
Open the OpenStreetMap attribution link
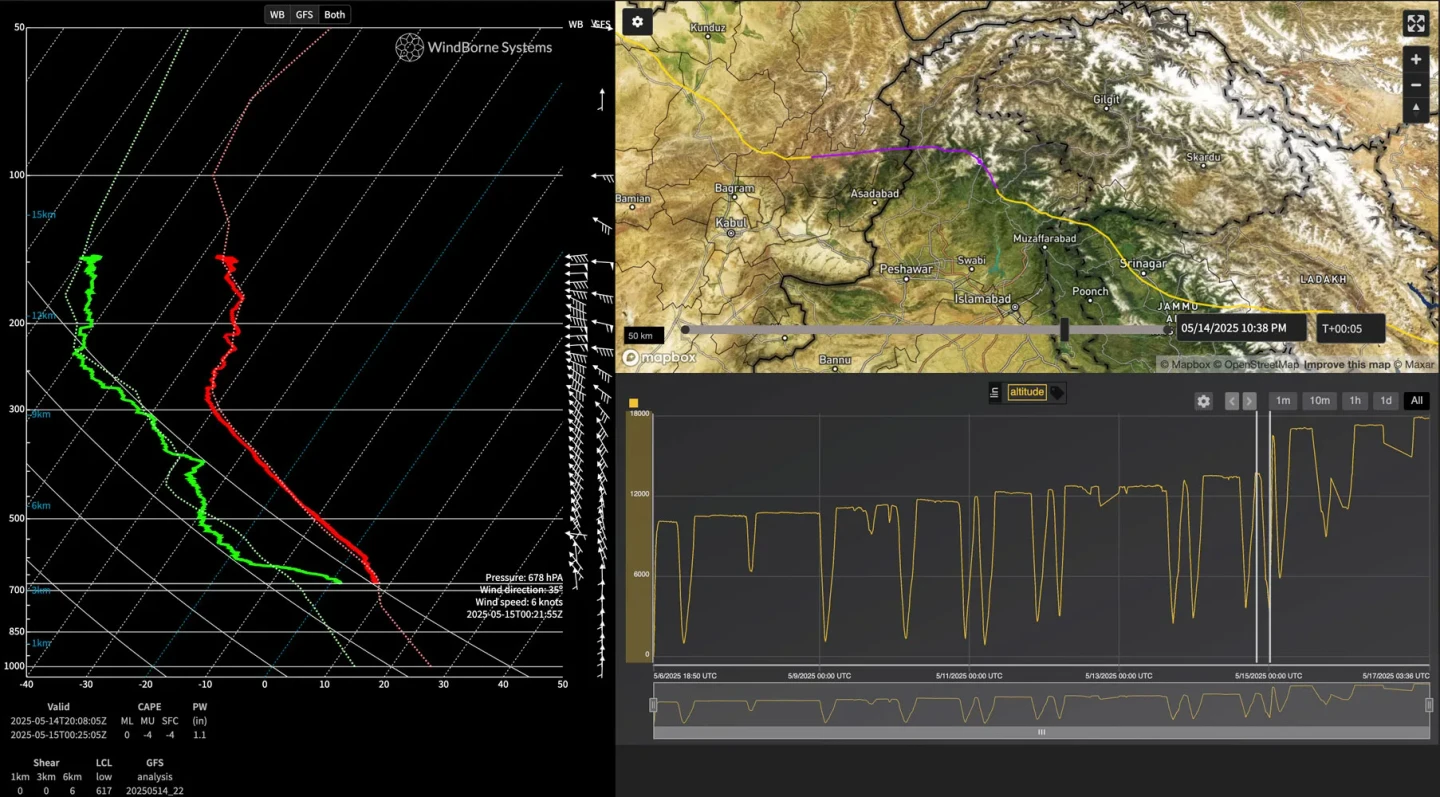[1256, 365]
